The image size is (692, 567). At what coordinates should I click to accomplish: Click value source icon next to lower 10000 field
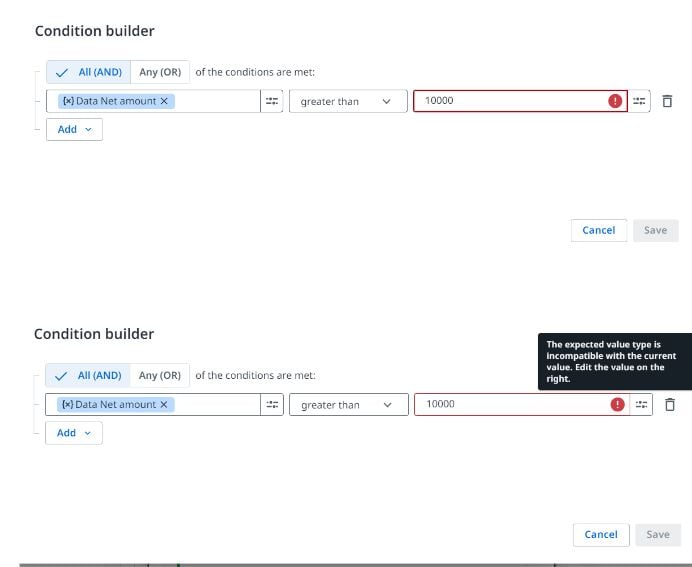pos(641,404)
